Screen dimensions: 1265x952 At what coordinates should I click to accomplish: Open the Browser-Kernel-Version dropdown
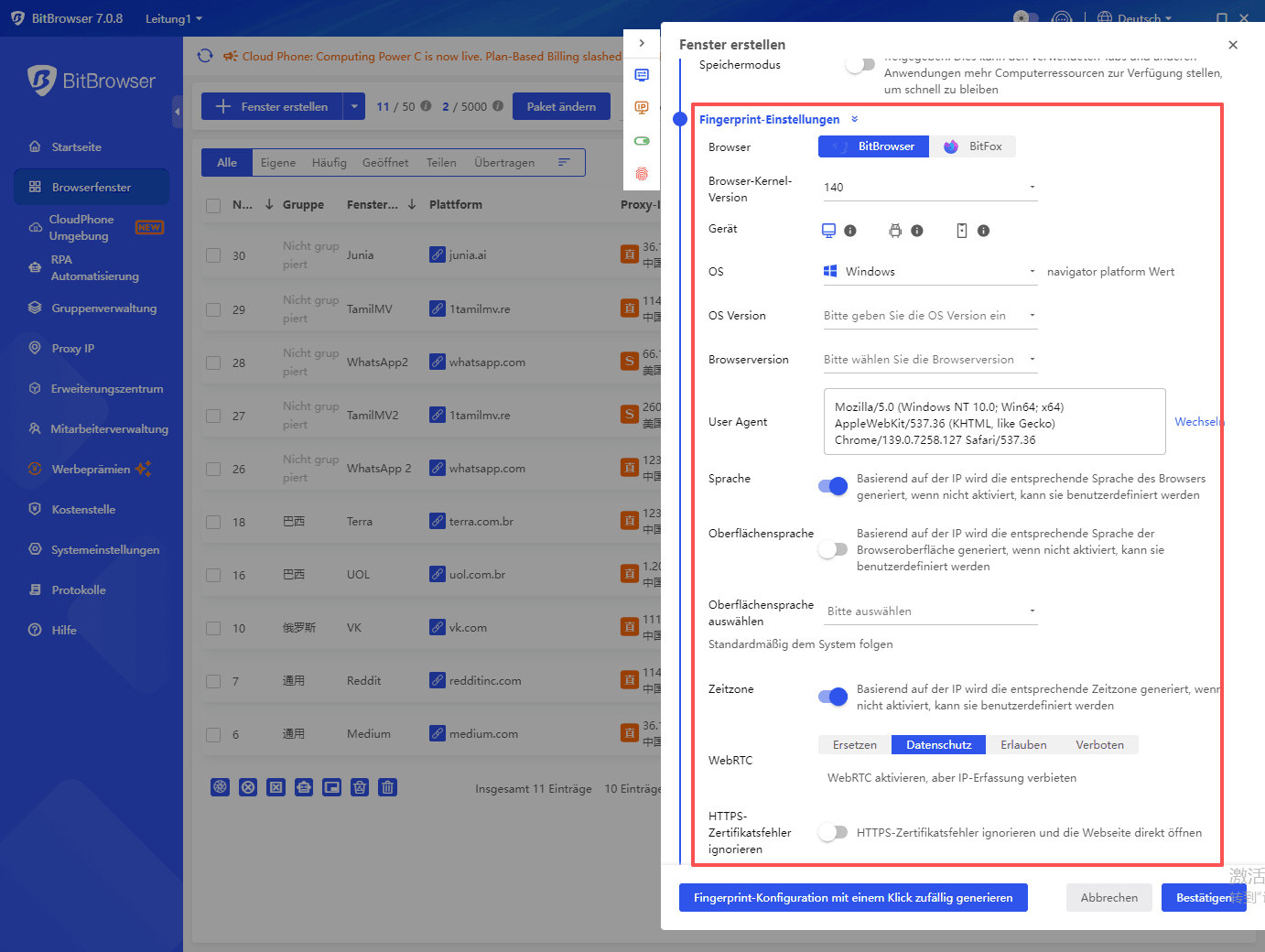click(929, 187)
